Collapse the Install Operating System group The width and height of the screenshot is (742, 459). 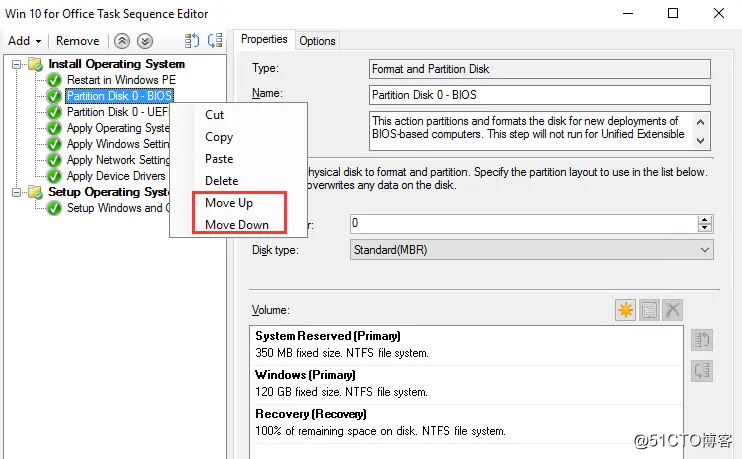[x=17, y=64]
